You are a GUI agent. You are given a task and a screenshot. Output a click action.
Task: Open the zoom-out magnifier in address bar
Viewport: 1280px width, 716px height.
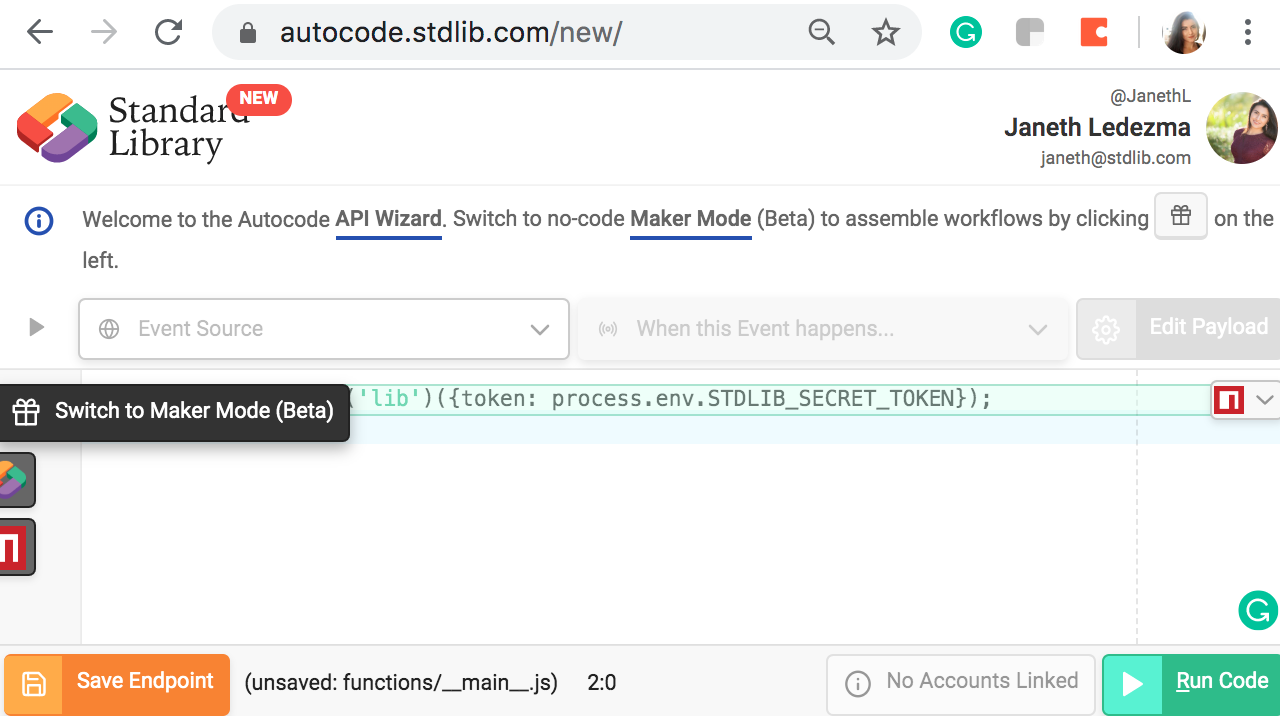(821, 33)
